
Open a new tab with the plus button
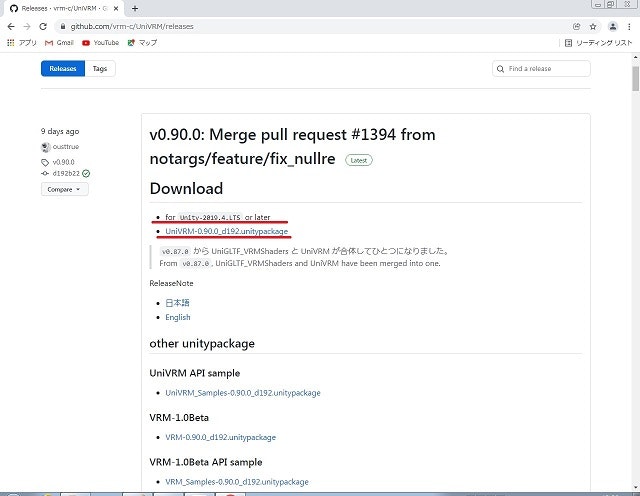click(x=135, y=8)
